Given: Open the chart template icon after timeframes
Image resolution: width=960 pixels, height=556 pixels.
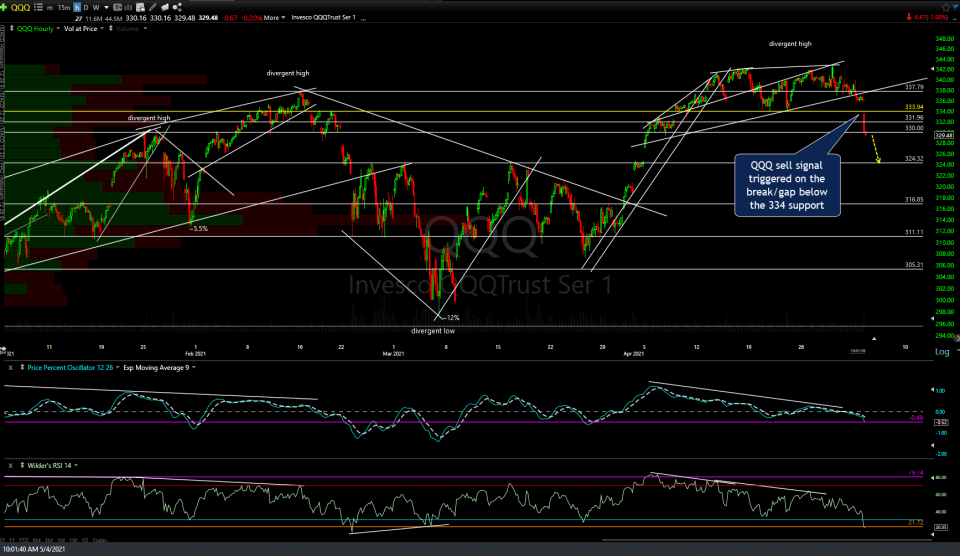Looking at the screenshot, I should pyautogui.click(x=117, y=7).
